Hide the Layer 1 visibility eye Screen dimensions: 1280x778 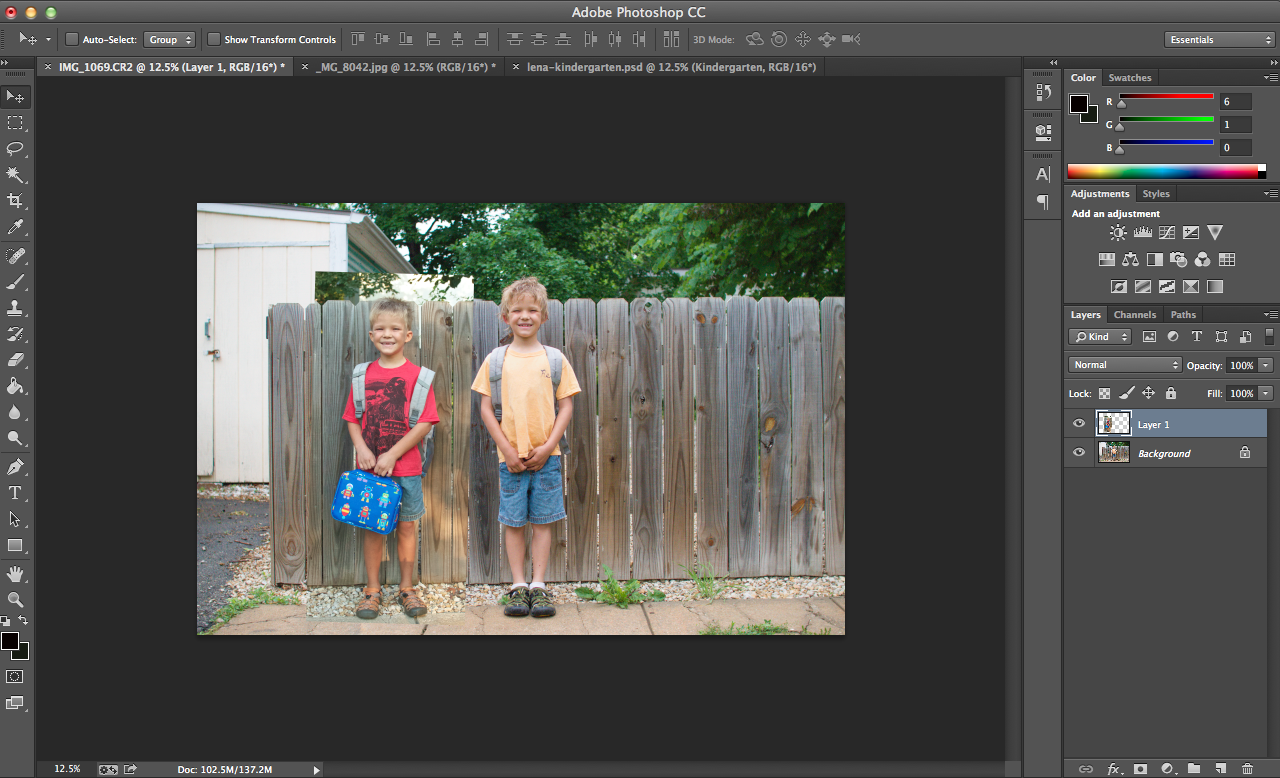1079,424
